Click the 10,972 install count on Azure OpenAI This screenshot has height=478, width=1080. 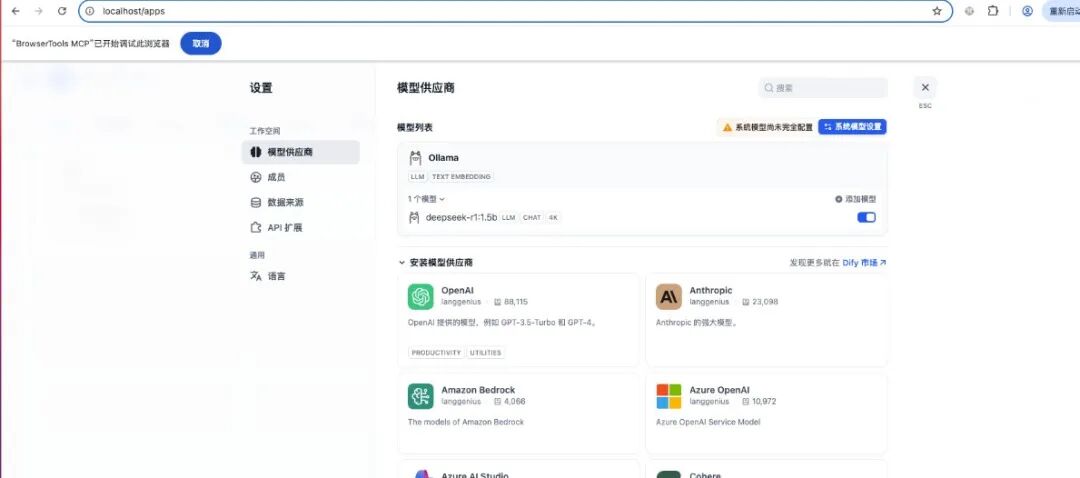[x=760, y=402]
